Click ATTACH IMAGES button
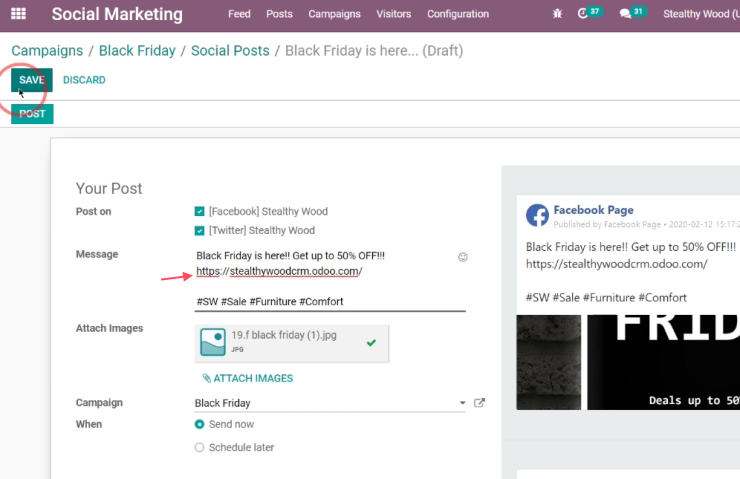The height and width of the screenshot is (479, 740). [248, 378]
